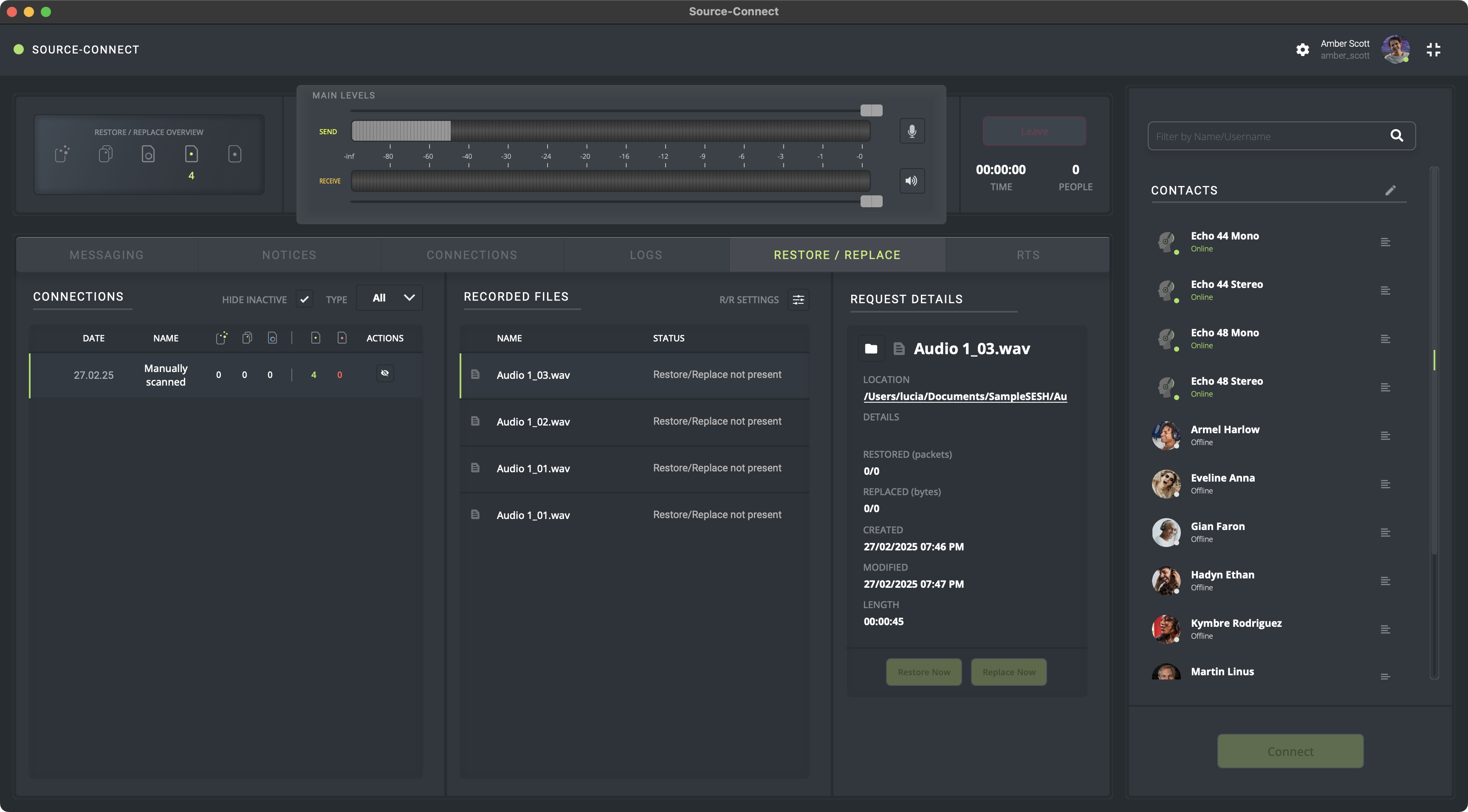Click the speaker receive mute icon

pyautogui.click(x=912, y=180)
